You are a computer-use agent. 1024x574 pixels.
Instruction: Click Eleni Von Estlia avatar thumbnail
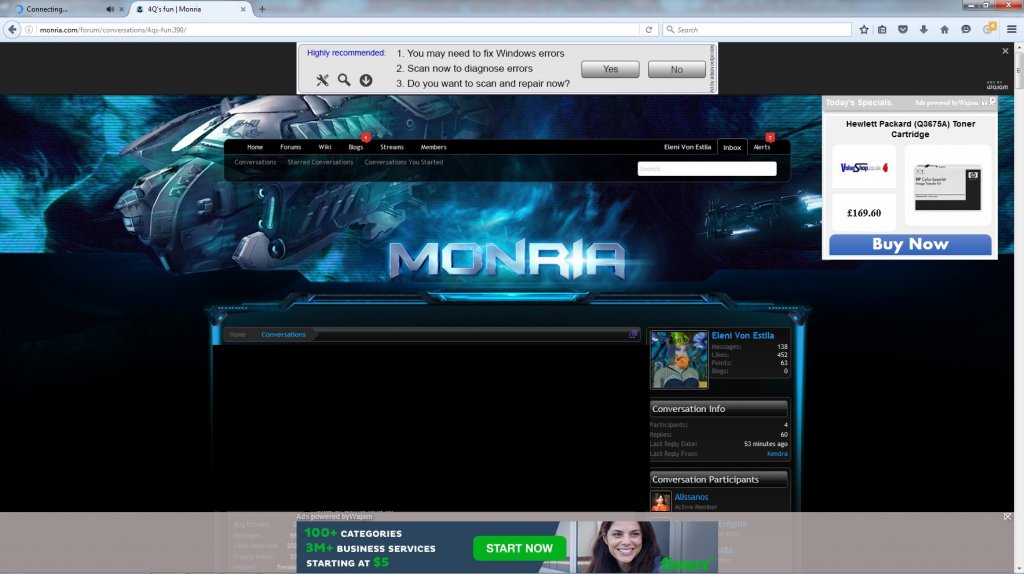[679, 359]
